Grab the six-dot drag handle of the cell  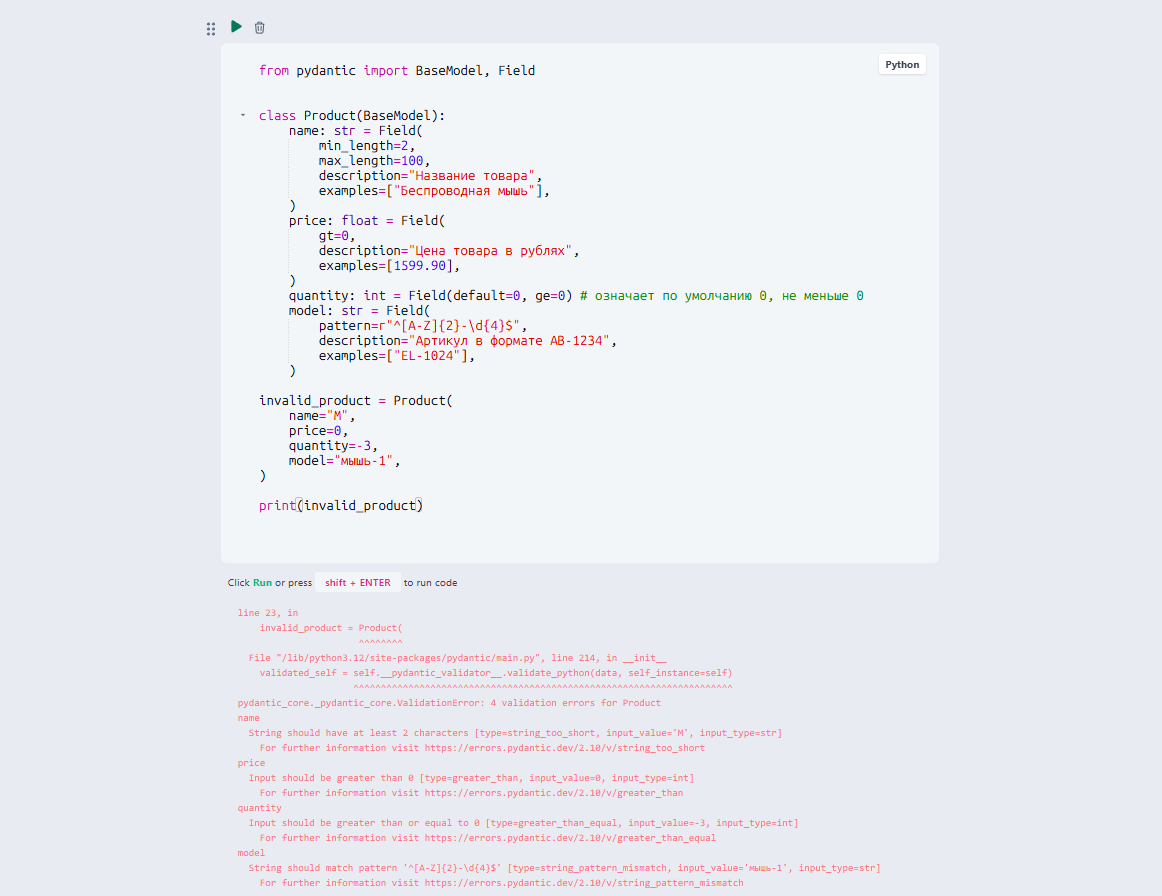click(x=211, y=29)
